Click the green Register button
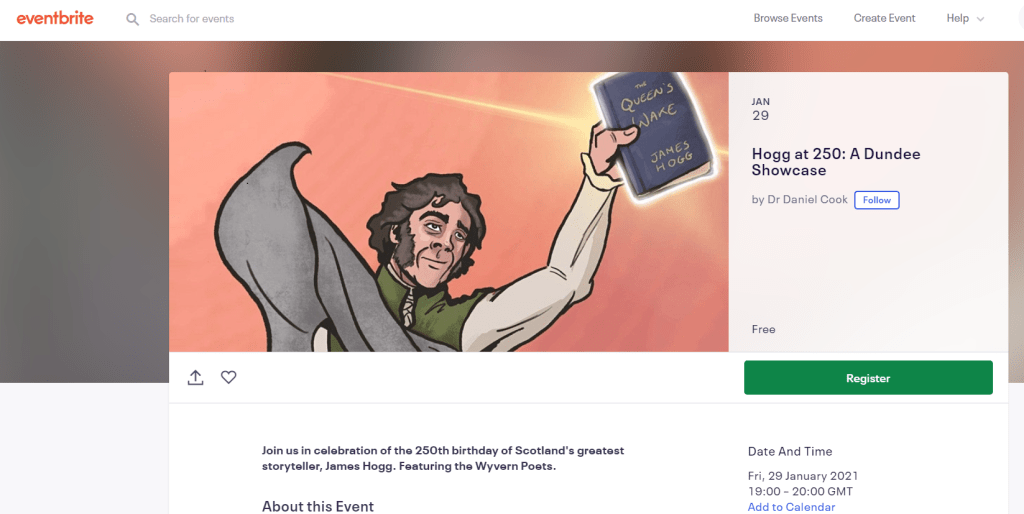 point(868,377)
